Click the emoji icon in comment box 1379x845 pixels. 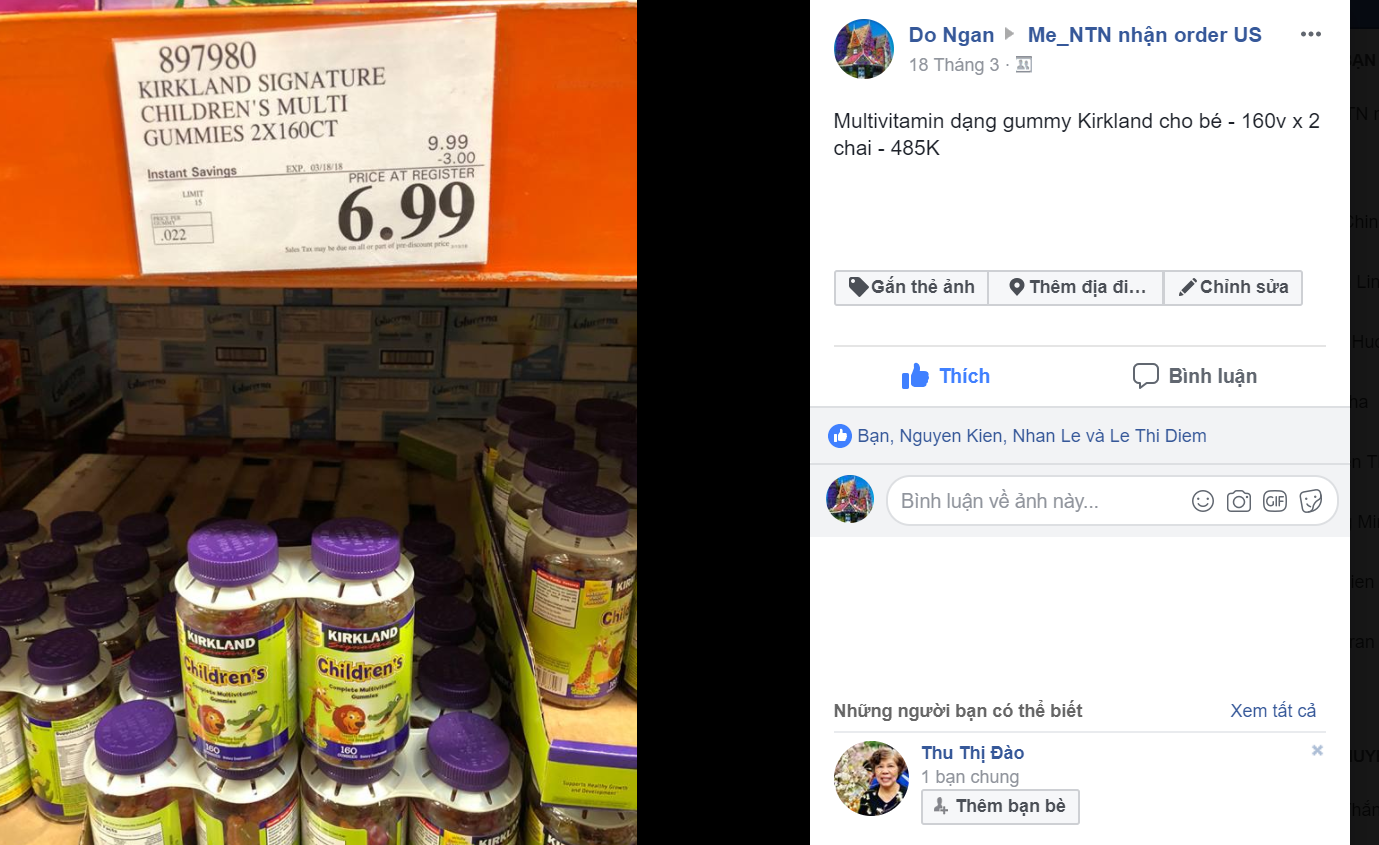(x=1203, y=501)
